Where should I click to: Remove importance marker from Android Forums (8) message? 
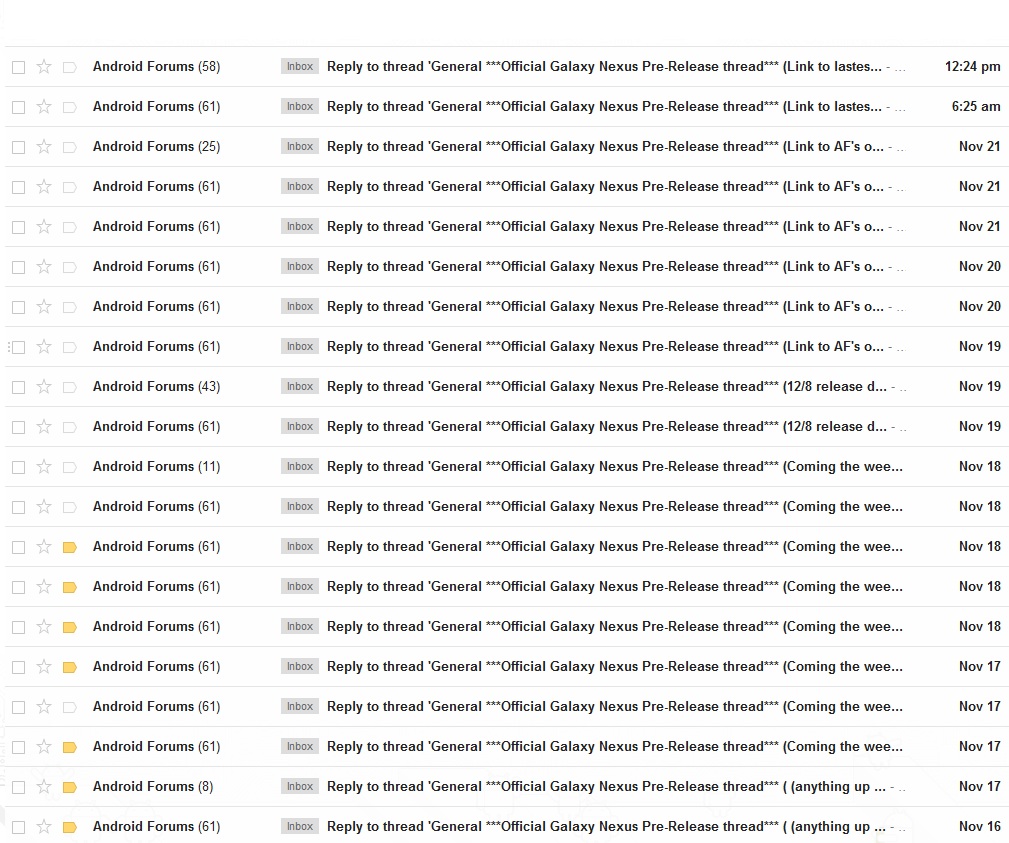(x=69, y=787)
